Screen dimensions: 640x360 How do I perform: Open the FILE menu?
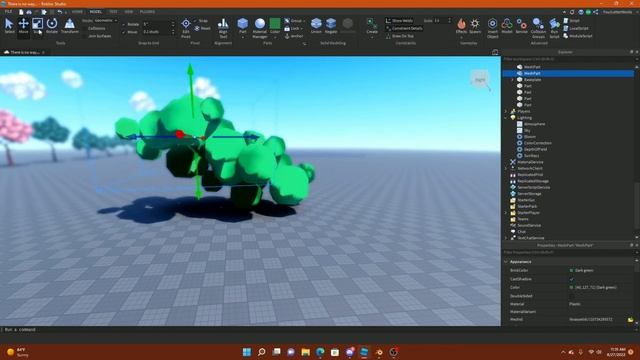8,12
